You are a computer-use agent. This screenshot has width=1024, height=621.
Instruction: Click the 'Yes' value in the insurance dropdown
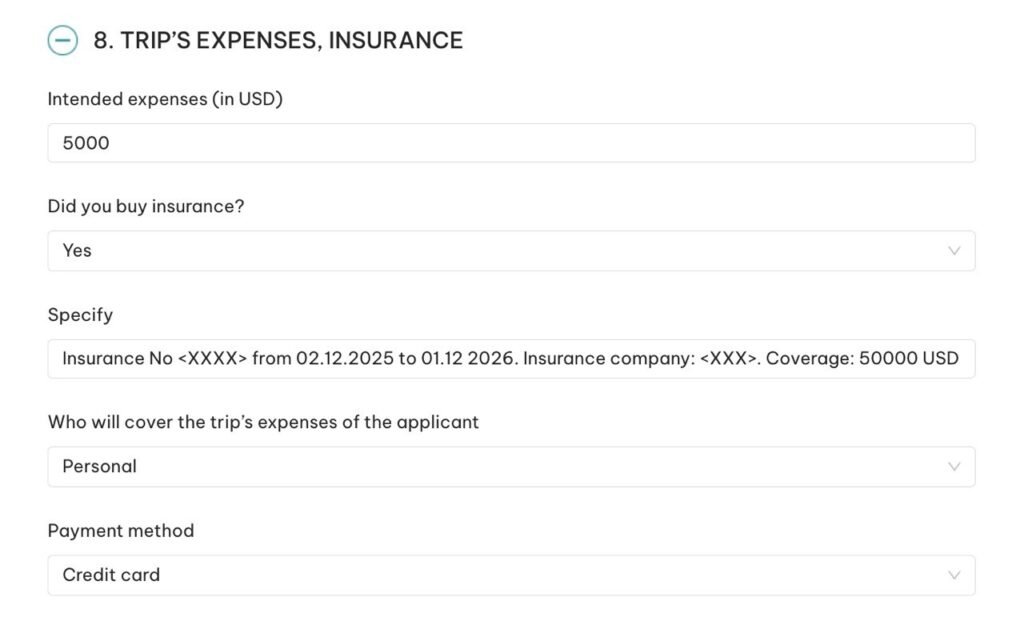(x=75, y=251)
